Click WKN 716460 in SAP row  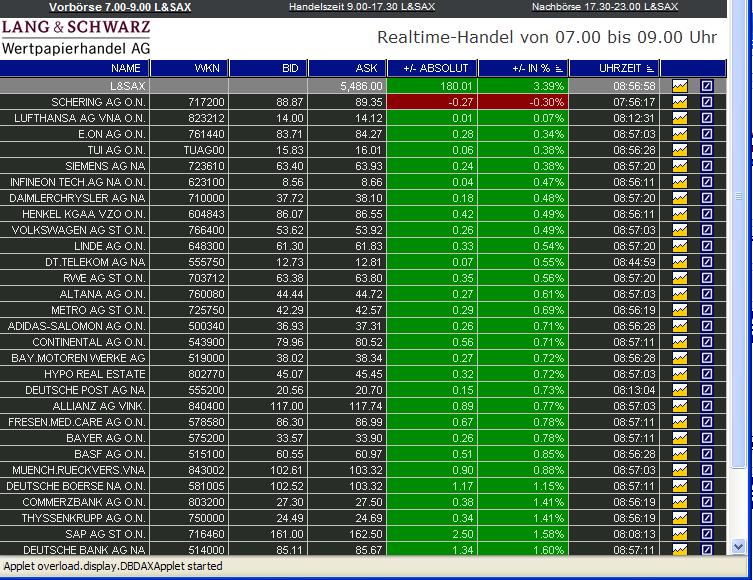(x=206, y=534)
